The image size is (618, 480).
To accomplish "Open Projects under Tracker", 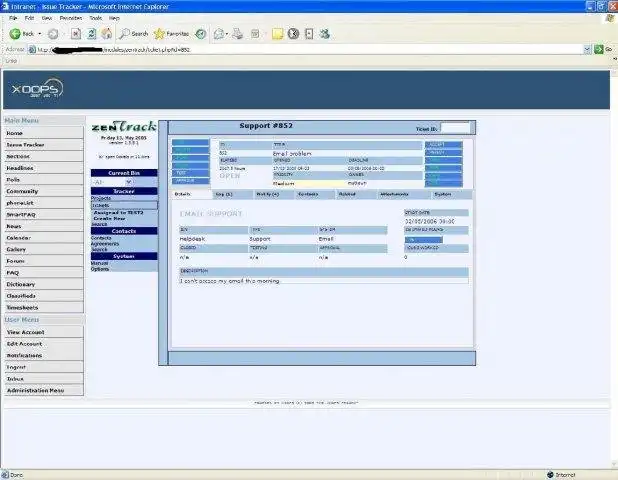I will point(101,198).
